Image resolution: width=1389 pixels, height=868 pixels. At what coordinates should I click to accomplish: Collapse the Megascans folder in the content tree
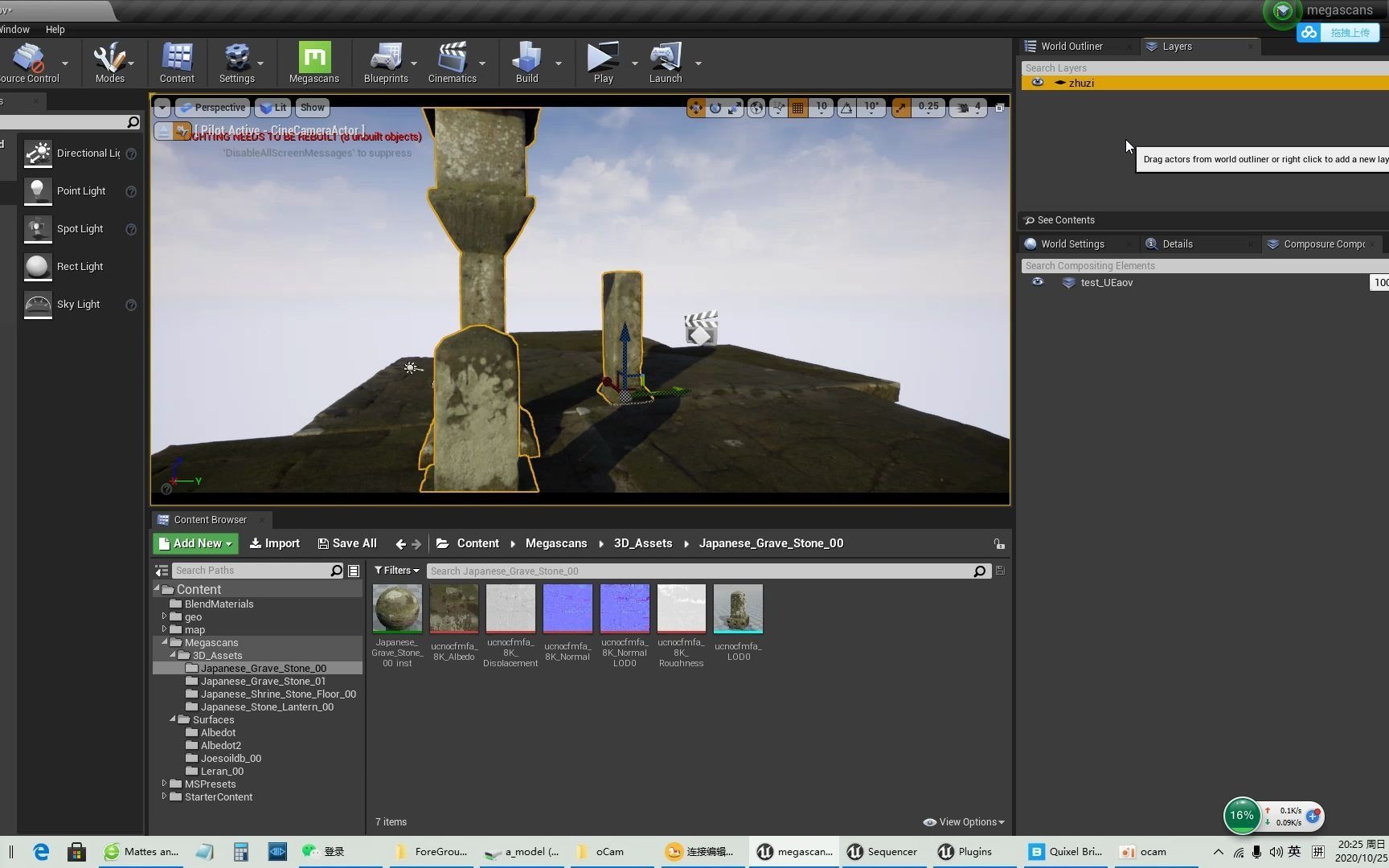click(x=166, y=642)
